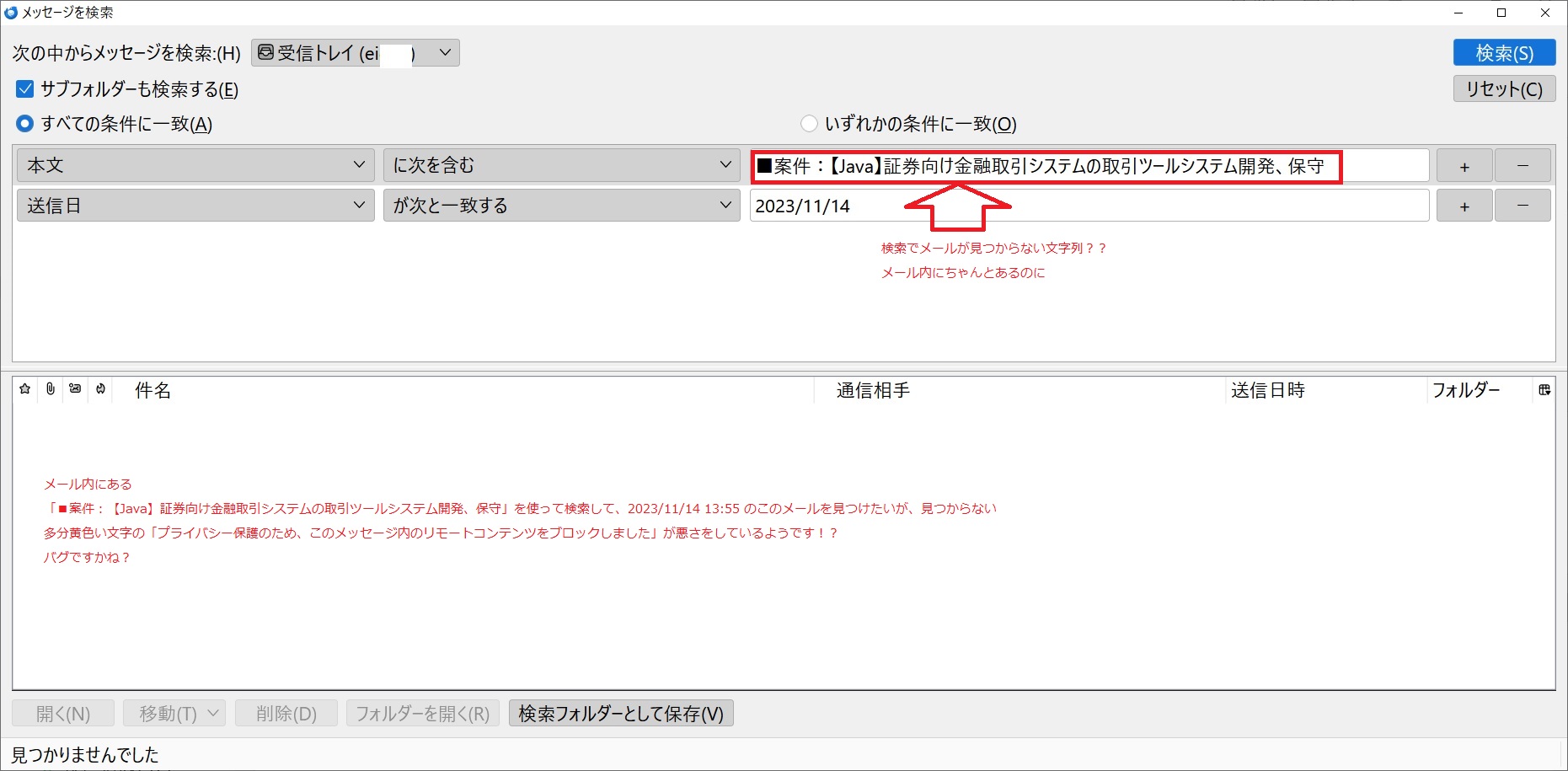The height and width of the screenshot is (771, 1568).
Task: Click the 検索 button
Action: click(x=1504, y=53)
